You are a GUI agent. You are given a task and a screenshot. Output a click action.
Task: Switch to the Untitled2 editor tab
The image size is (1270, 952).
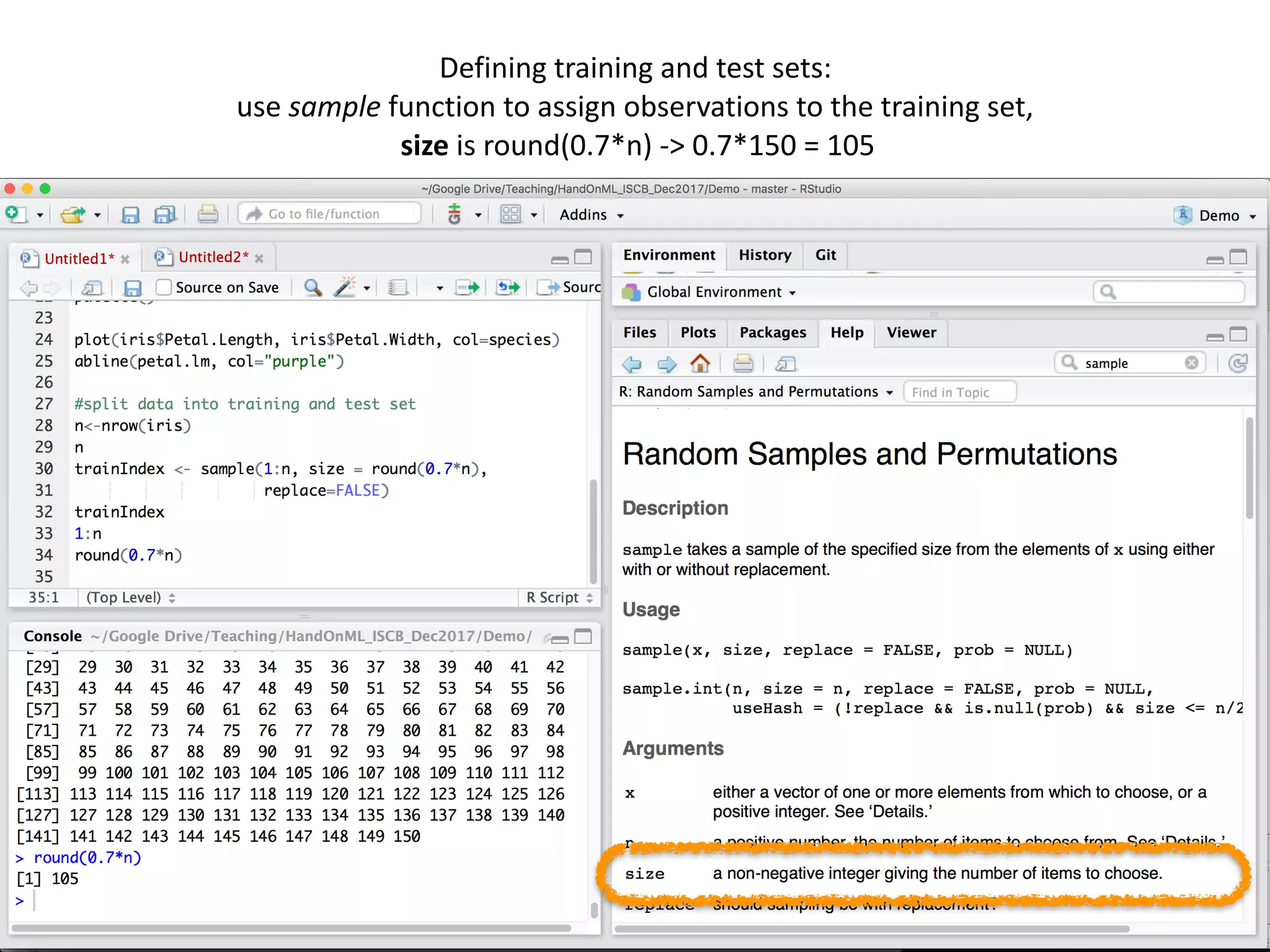(x=213, y=257)
